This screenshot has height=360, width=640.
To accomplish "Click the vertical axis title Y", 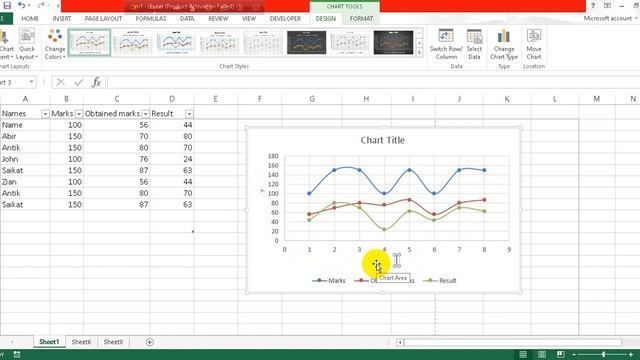I will [x=262, y=191].
